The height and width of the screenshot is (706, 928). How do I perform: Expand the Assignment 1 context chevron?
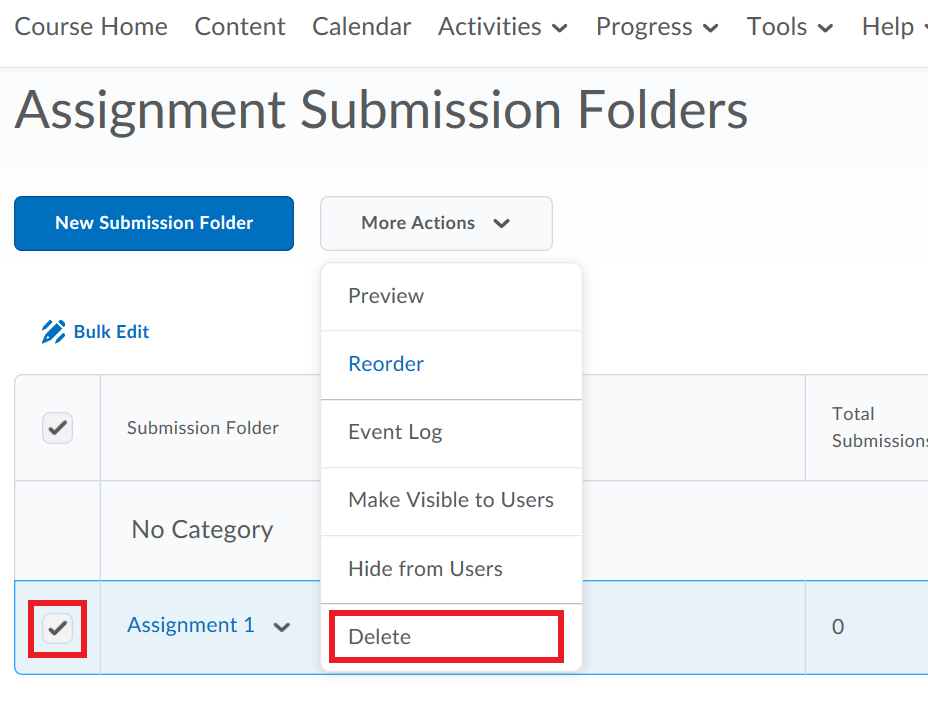click(x=282, y=626)
